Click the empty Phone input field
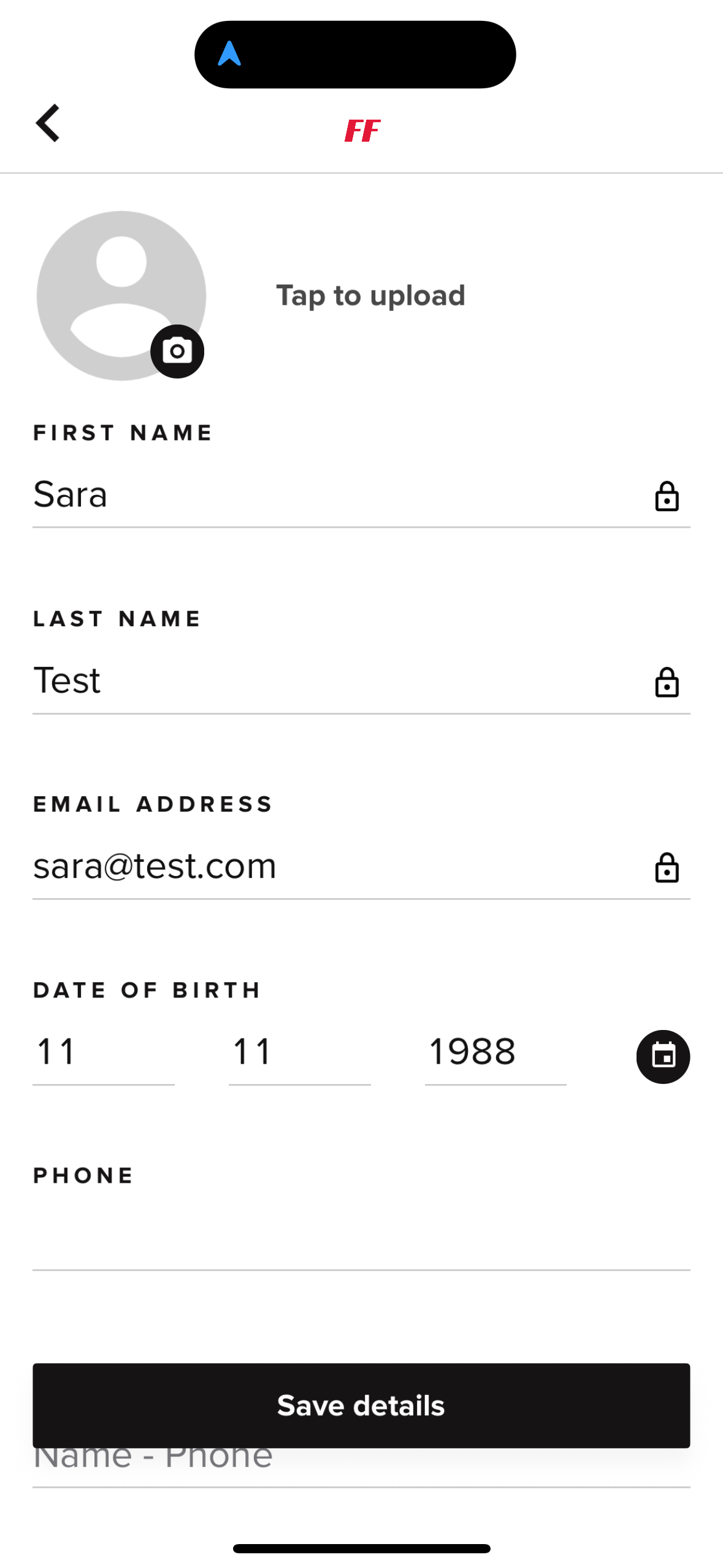Screen dimensions: 723x1568 coord(361,1239)
